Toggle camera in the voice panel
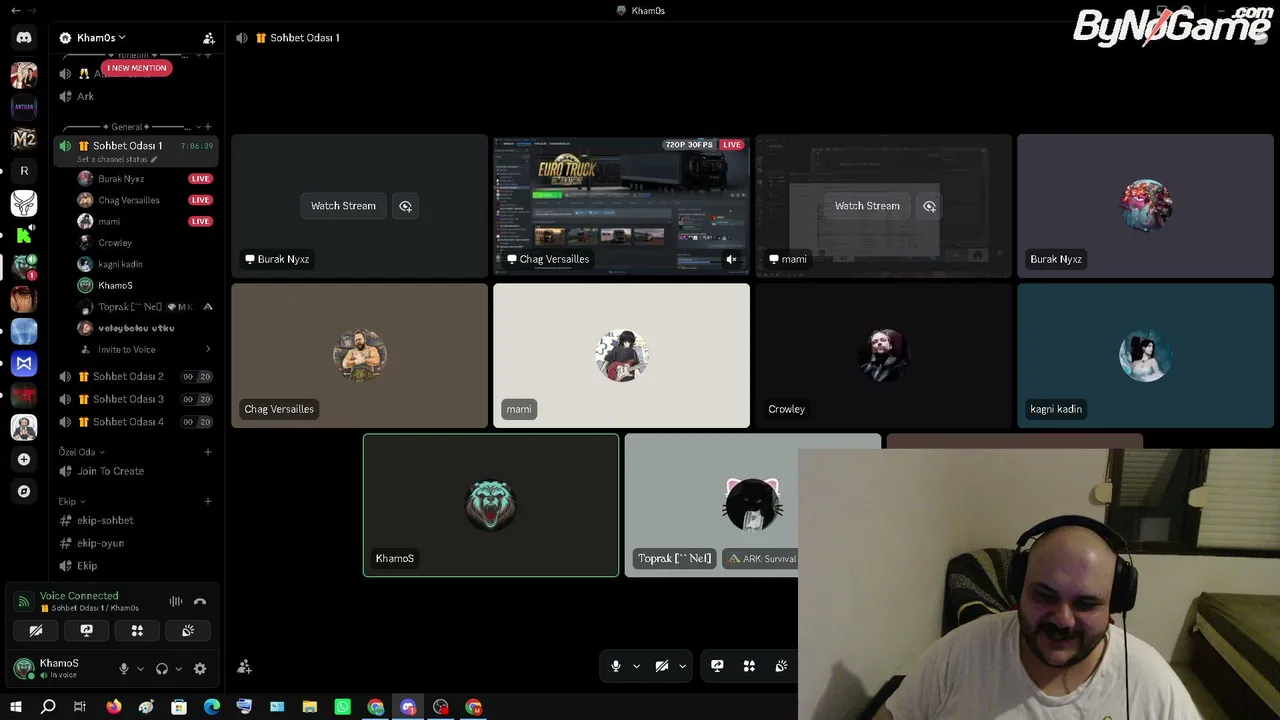Image resolution: width=1280 pixels, height=720 pixels. 35,631
